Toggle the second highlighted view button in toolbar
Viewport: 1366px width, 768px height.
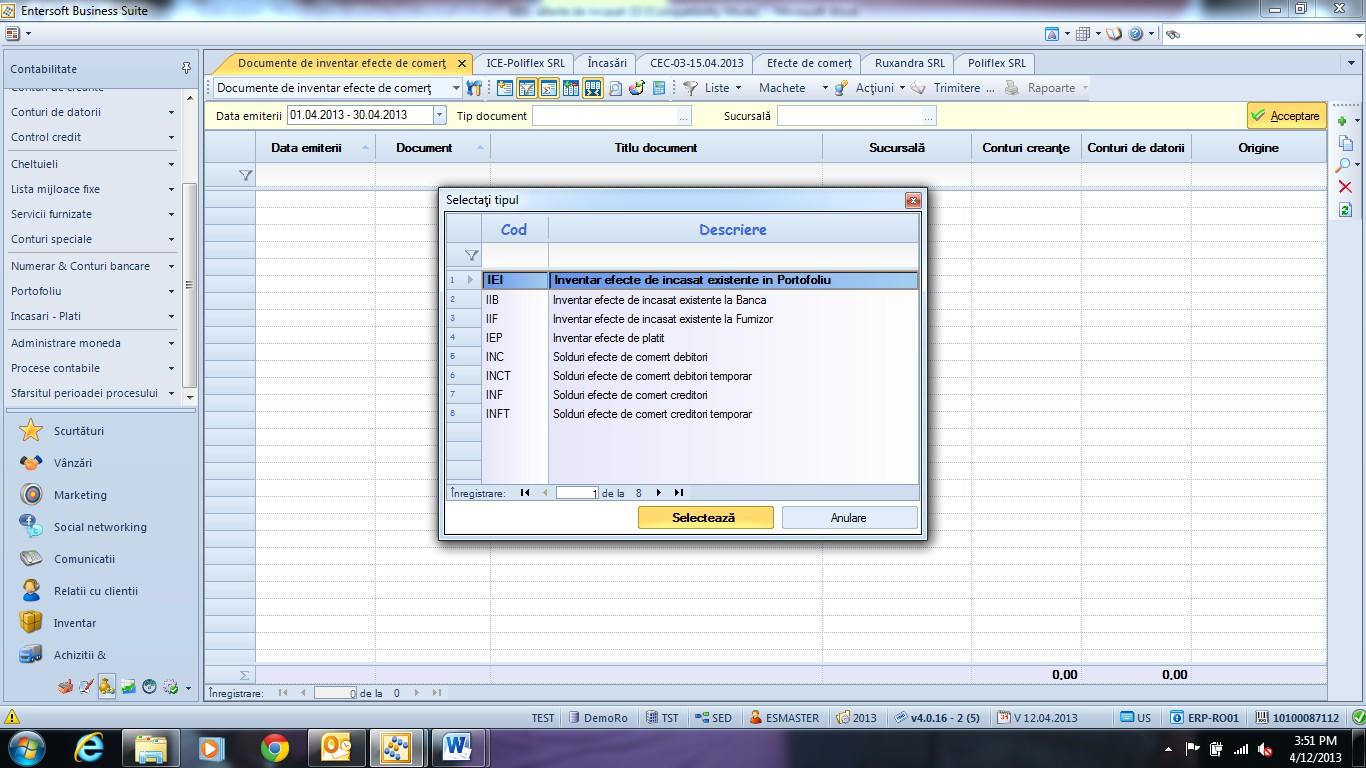point(548,88)
